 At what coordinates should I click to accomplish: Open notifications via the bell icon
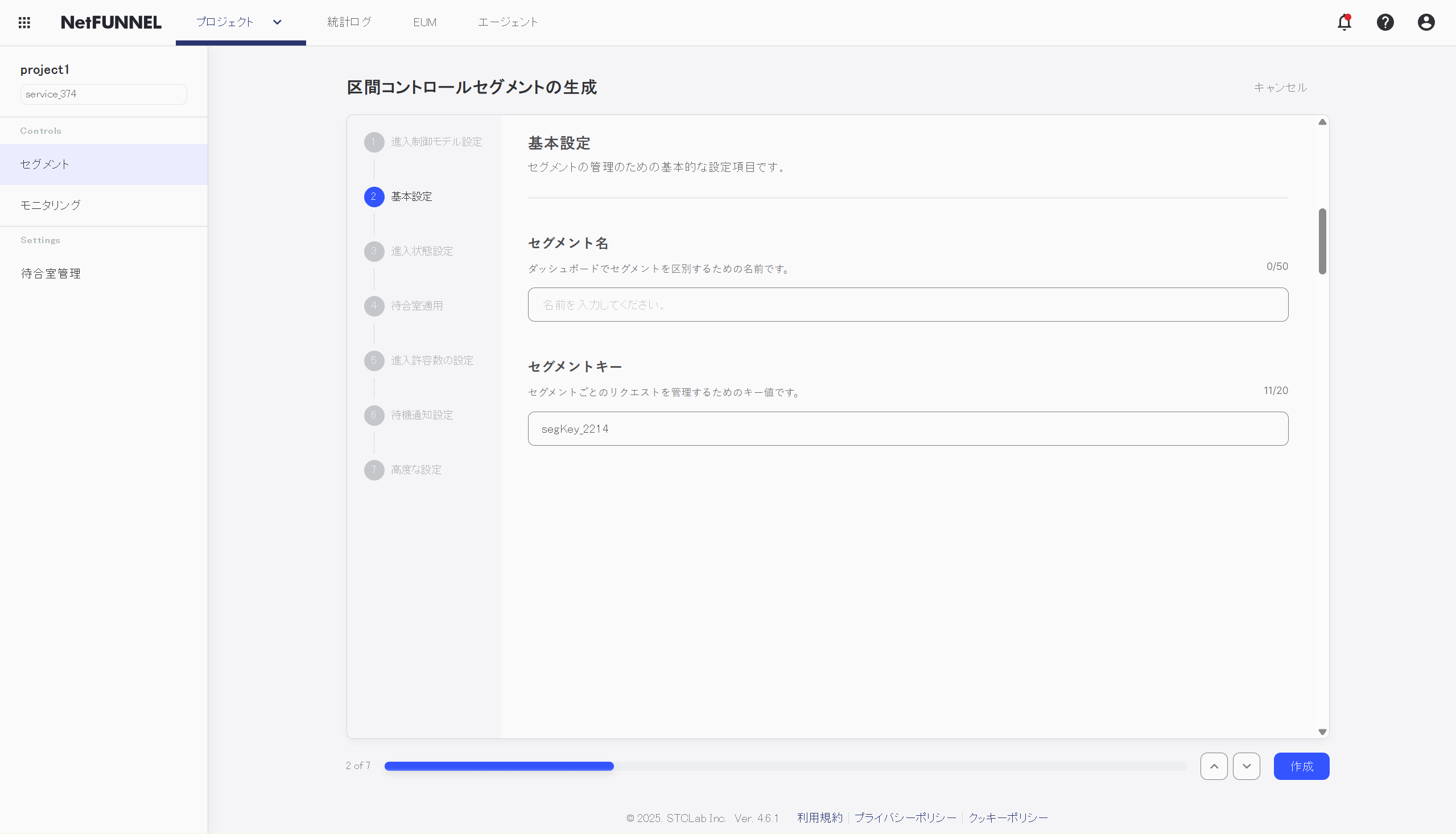click(x=1344, y=22)
